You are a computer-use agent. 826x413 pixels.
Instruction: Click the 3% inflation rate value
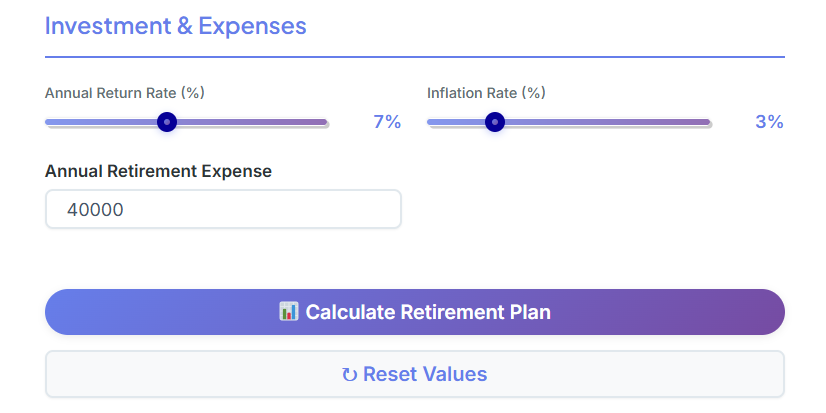point(769,122)
